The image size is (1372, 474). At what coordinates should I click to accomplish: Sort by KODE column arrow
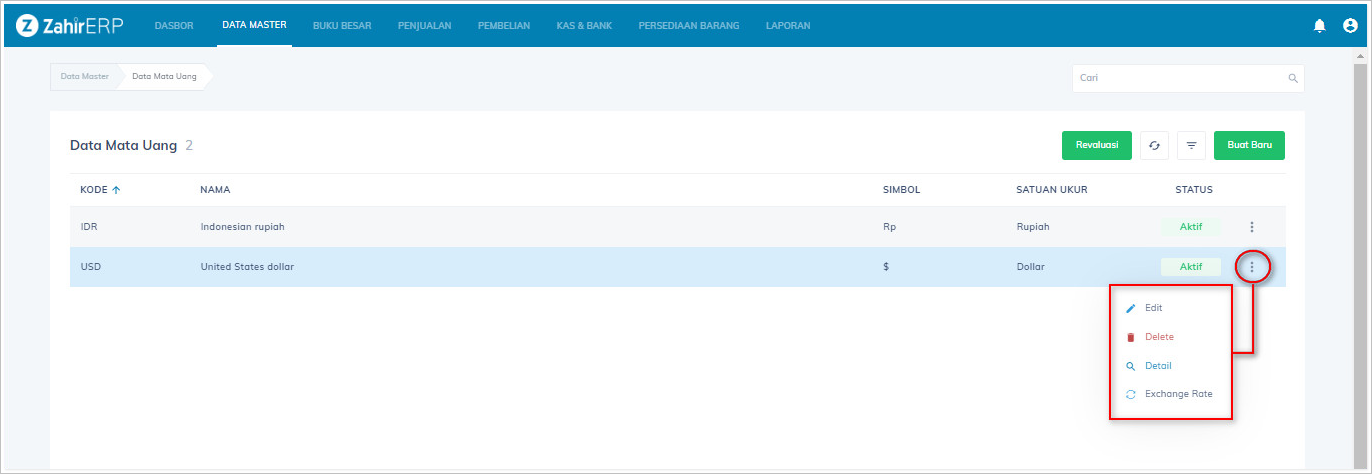tap(116, 190)
